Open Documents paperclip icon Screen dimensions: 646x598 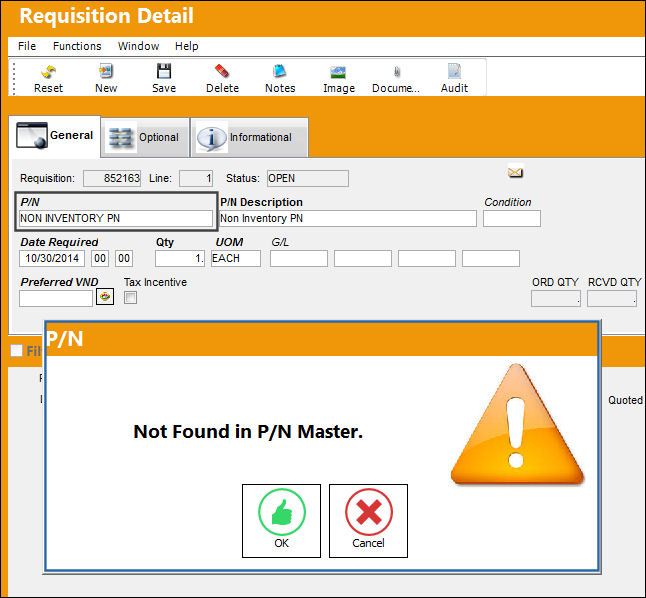coord(396,72)
